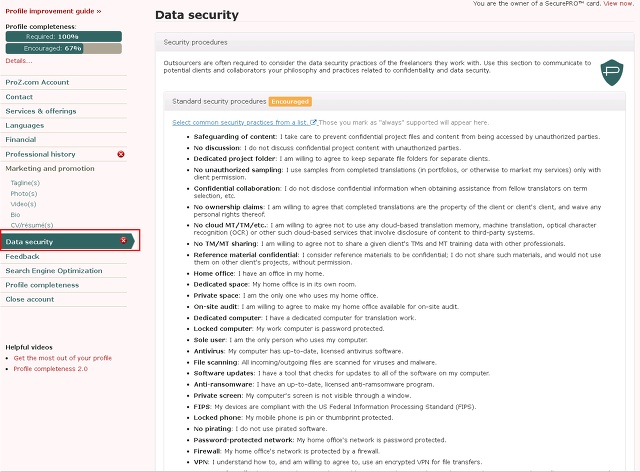Click the orange Encouraged badge
640x472 pixels.
pyautogui.click(x=290, y=102)
